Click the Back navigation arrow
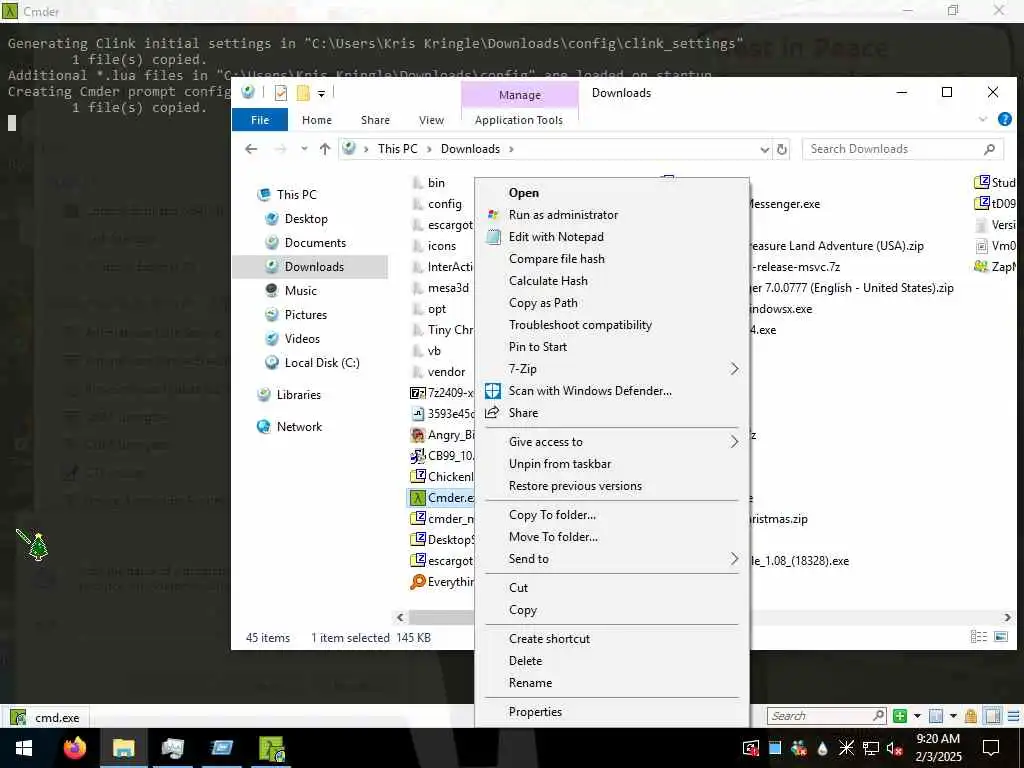The width and height of the screenshot is (1024, 768). coord(251,149)
